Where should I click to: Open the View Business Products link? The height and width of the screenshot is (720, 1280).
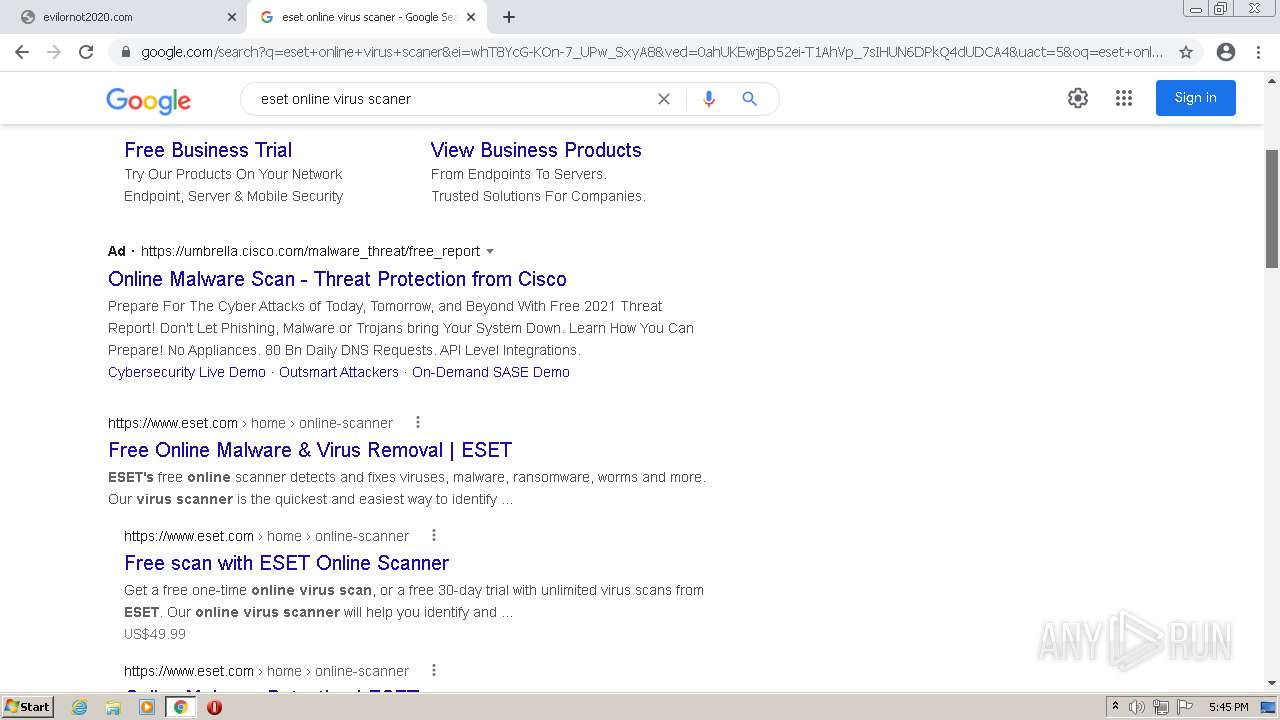(x=536, y=150)
